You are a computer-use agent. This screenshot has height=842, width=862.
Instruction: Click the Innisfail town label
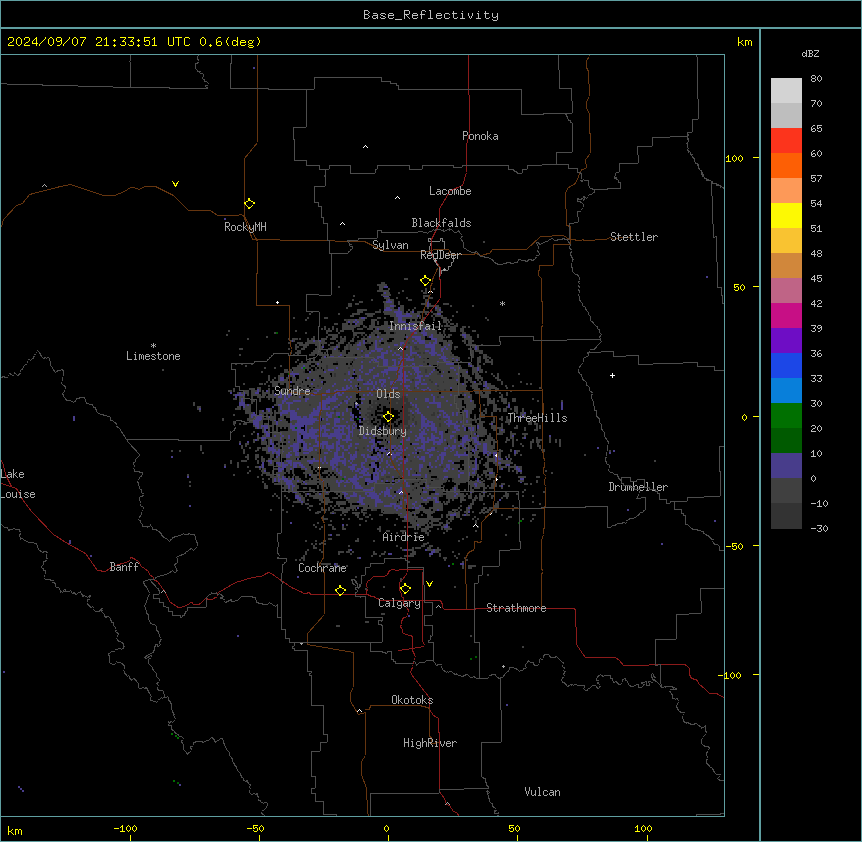pos(415,326)
